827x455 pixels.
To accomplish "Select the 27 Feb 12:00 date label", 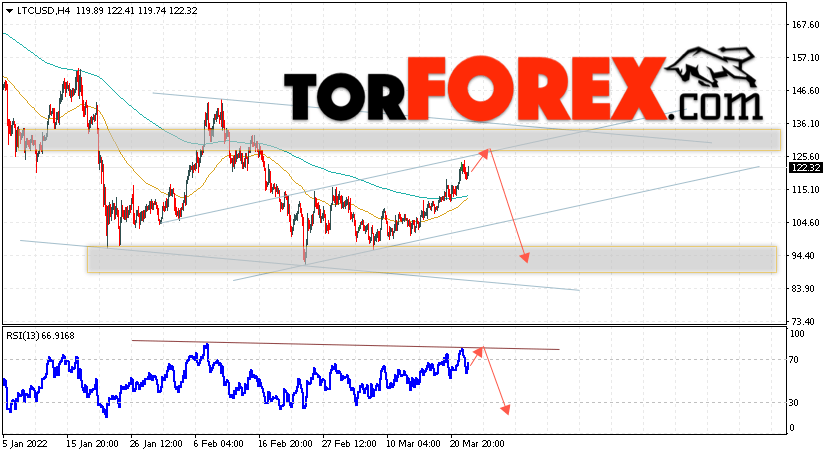I will point(350,444).
